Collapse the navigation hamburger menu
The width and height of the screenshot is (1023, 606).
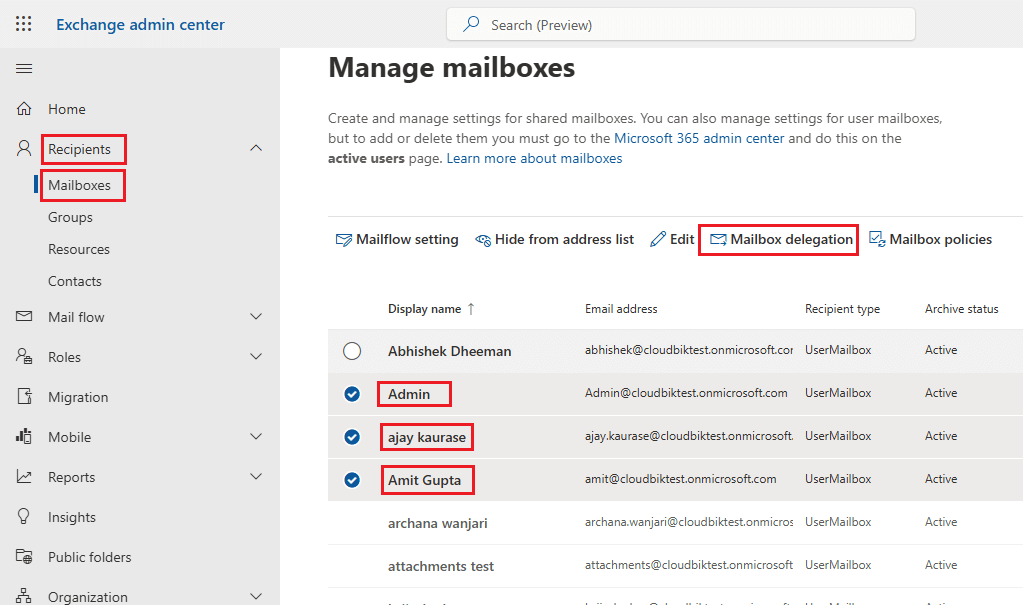(24, 68)
